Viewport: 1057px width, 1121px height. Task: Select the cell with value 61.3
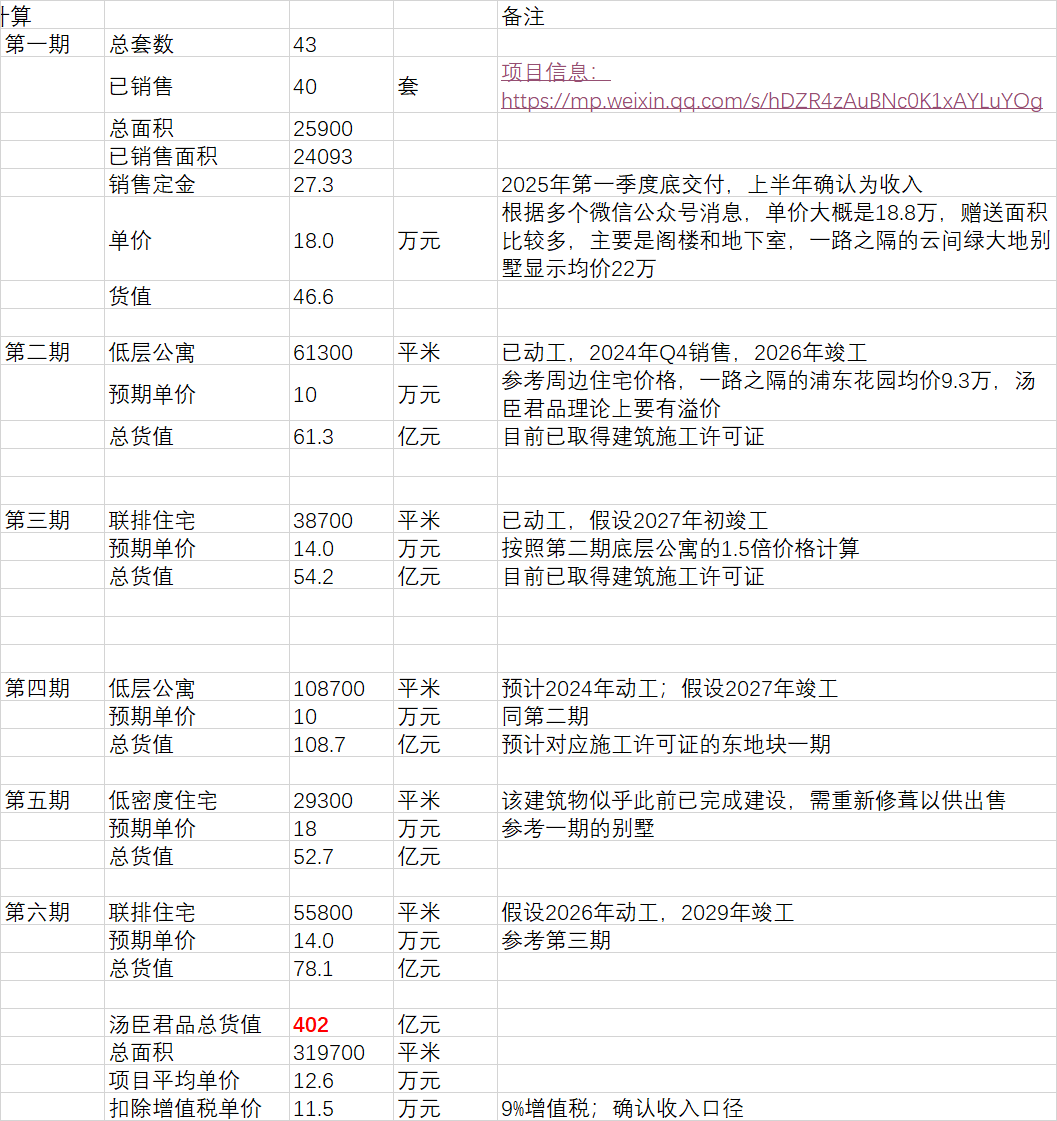(341, 435)
